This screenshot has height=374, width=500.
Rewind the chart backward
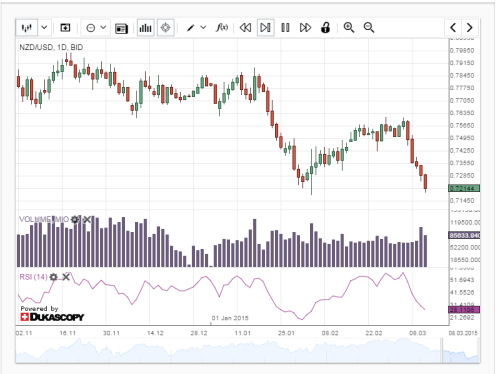pyautogui.click(x=245, y=28)
